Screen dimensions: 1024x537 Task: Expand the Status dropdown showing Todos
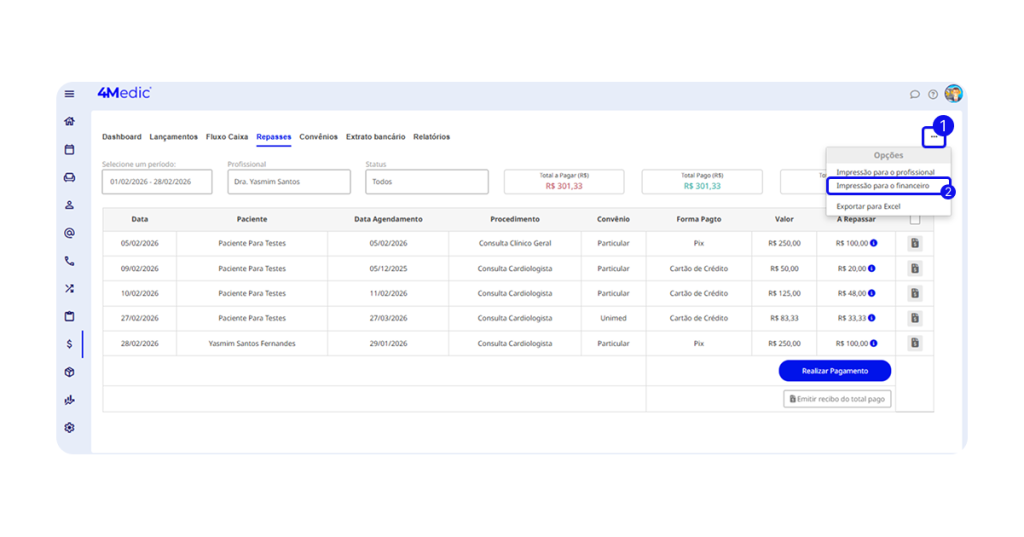point(426,182)
